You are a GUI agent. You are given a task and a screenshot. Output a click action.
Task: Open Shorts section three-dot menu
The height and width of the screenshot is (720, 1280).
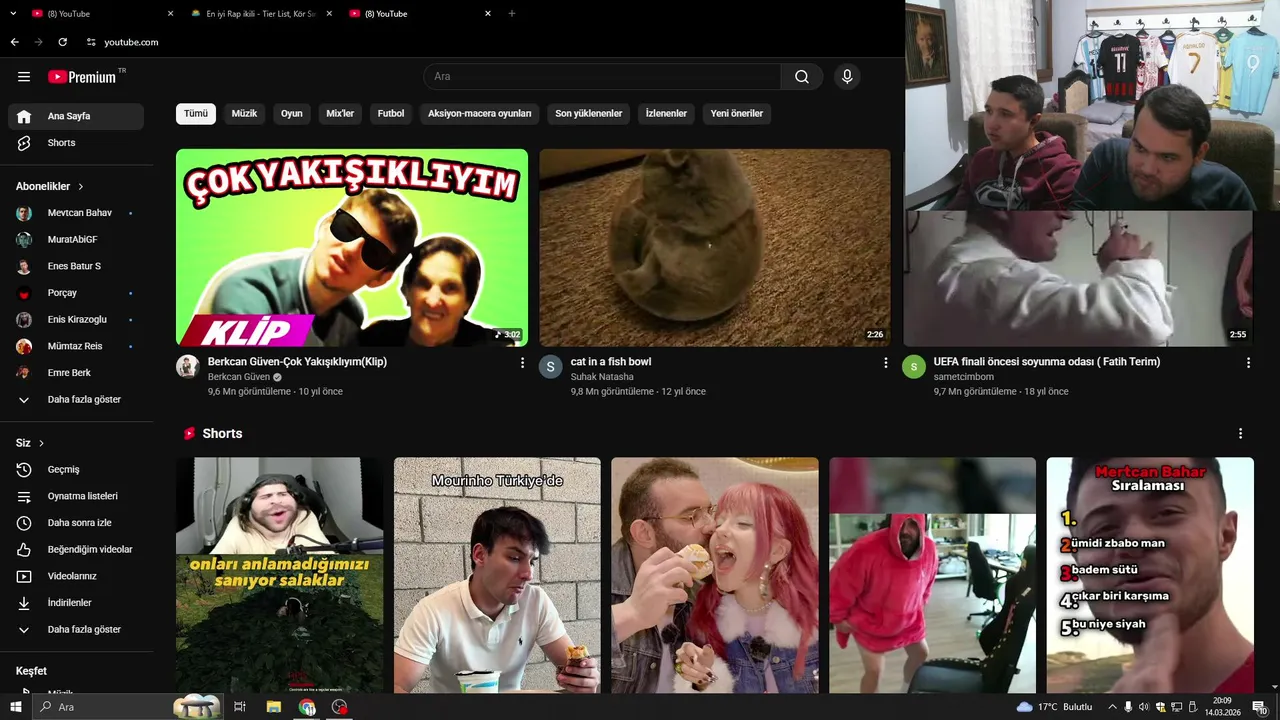point(1240,434)
